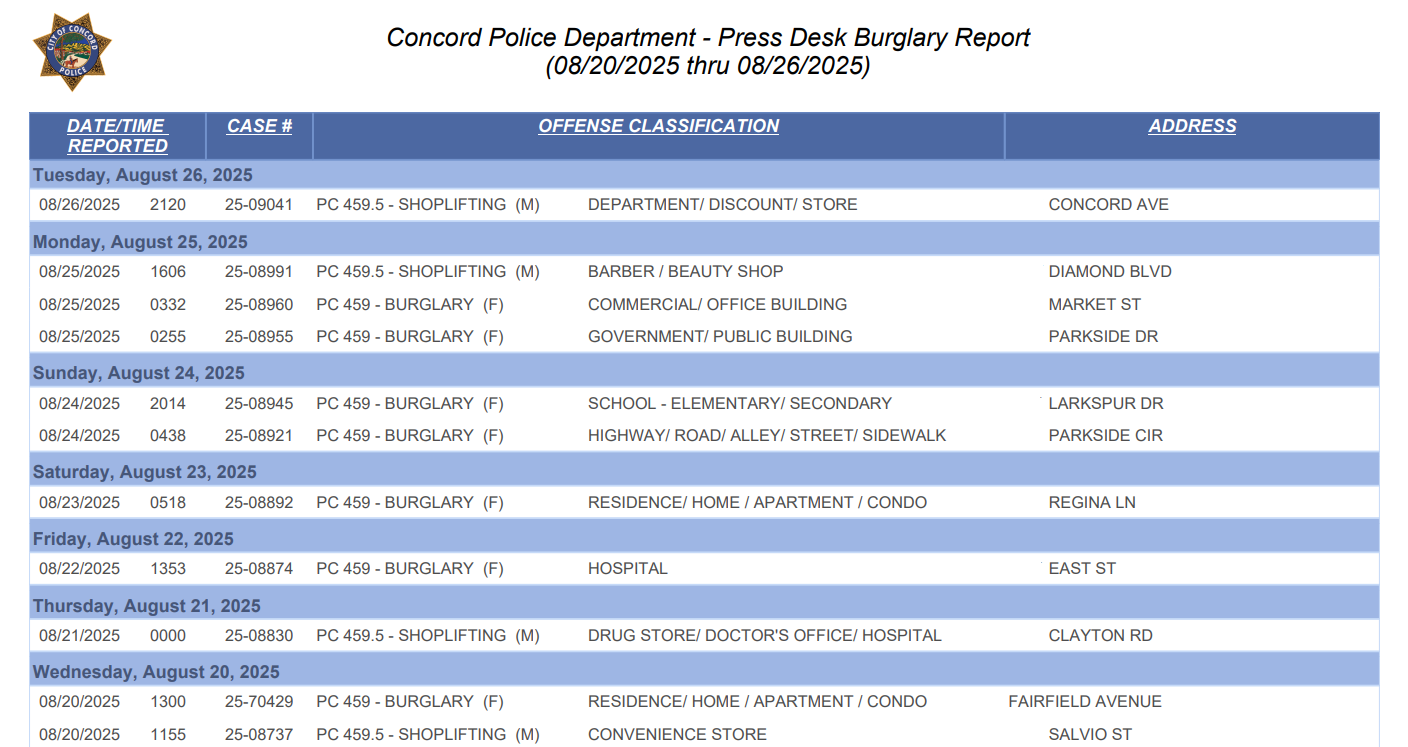The height and width of the screenshot is (747, 1408).
Task: Click the ADDRESS column header
Action: click(x=1192, y=126)
